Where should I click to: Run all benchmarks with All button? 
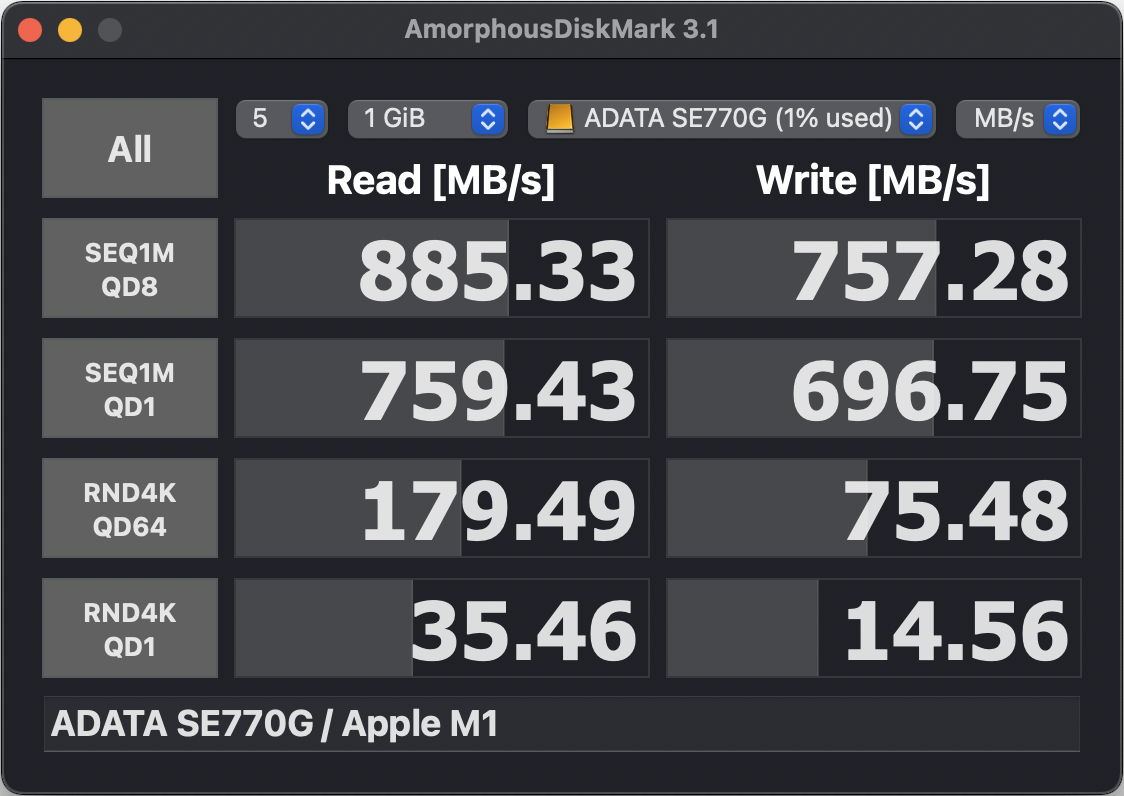(130, 149)
